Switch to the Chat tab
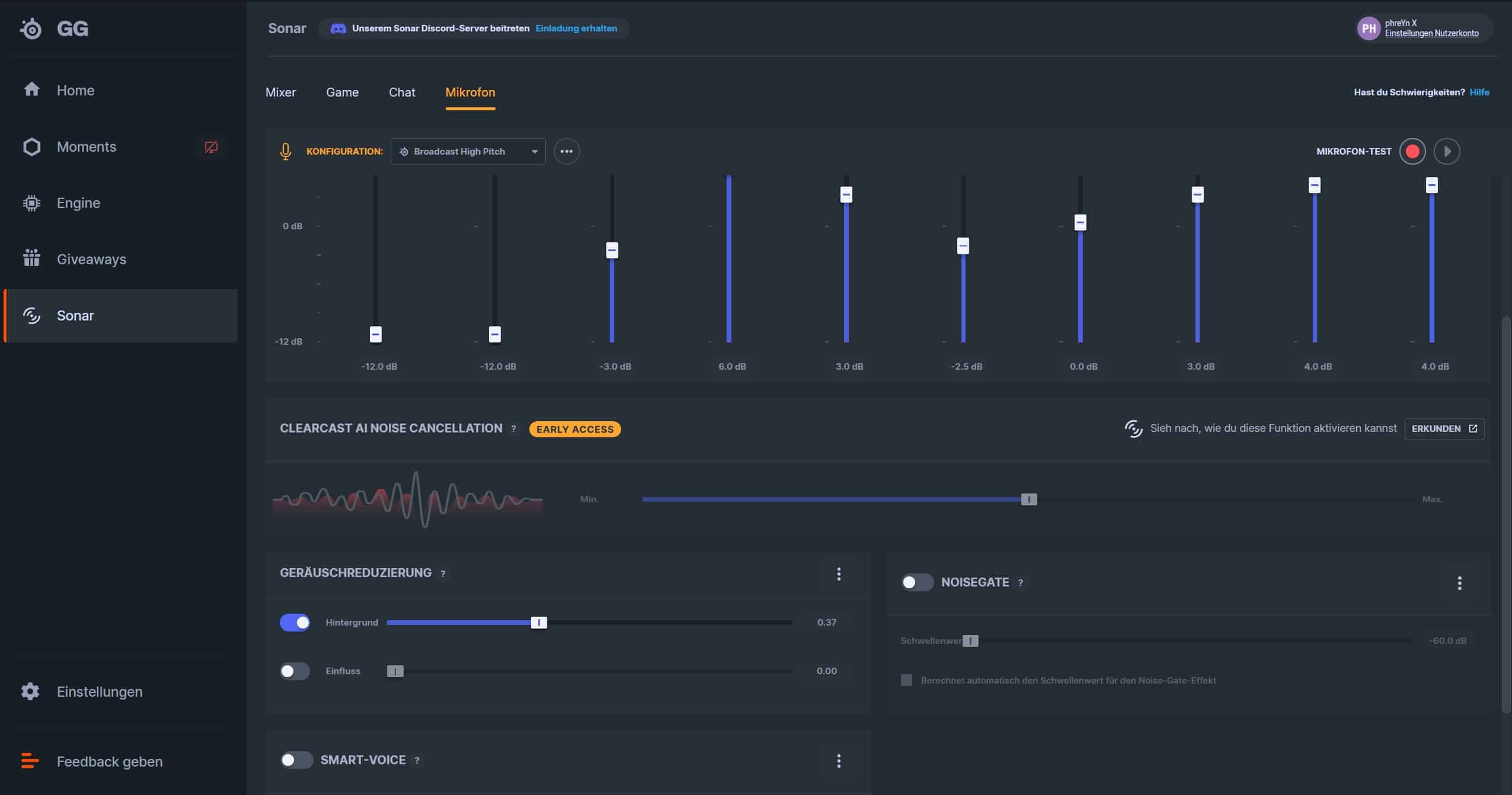The height and width of the screenshot is (795, 1512). click(402, 92)
